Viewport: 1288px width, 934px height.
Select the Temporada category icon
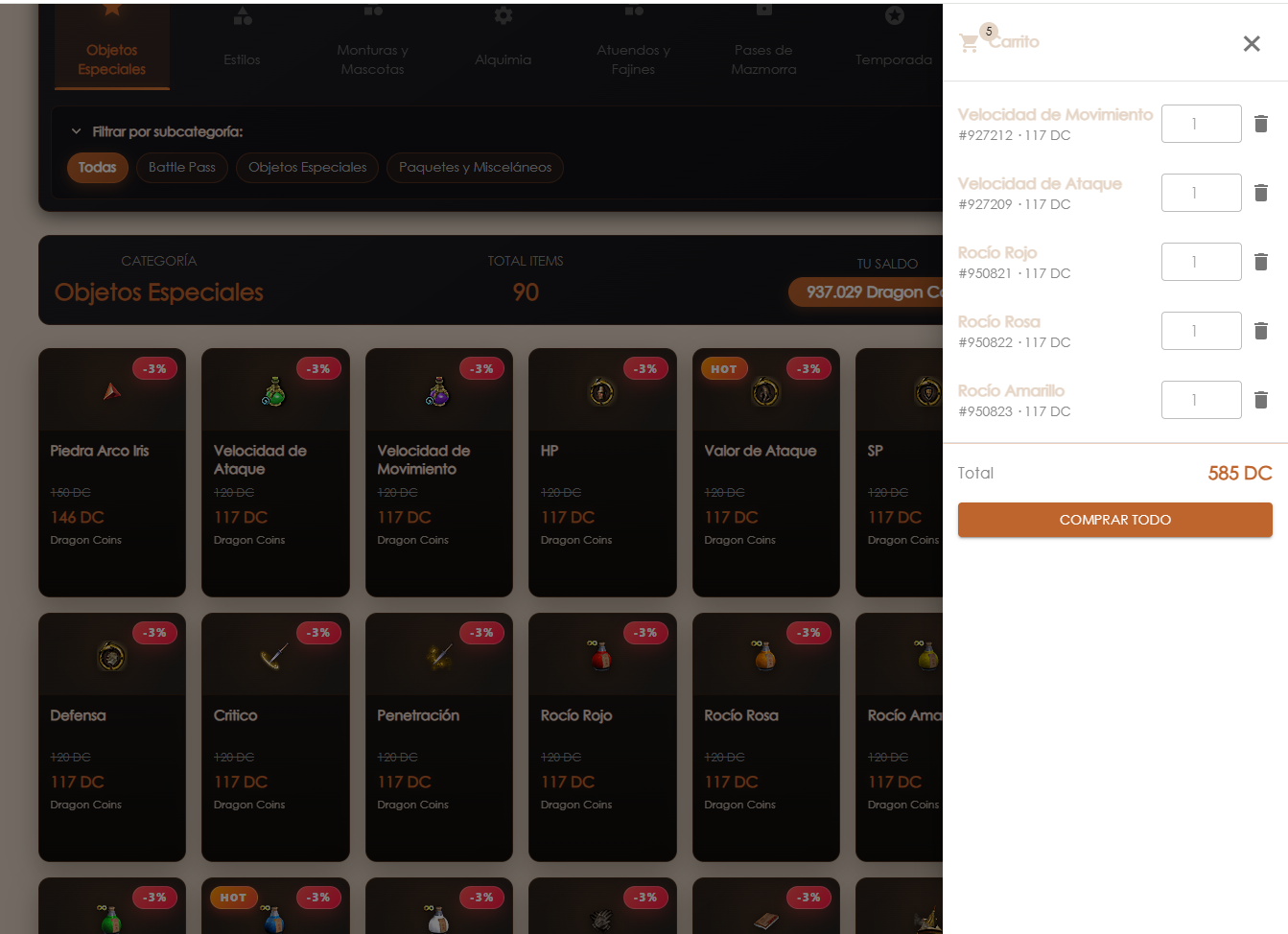[x=894, y=16]
